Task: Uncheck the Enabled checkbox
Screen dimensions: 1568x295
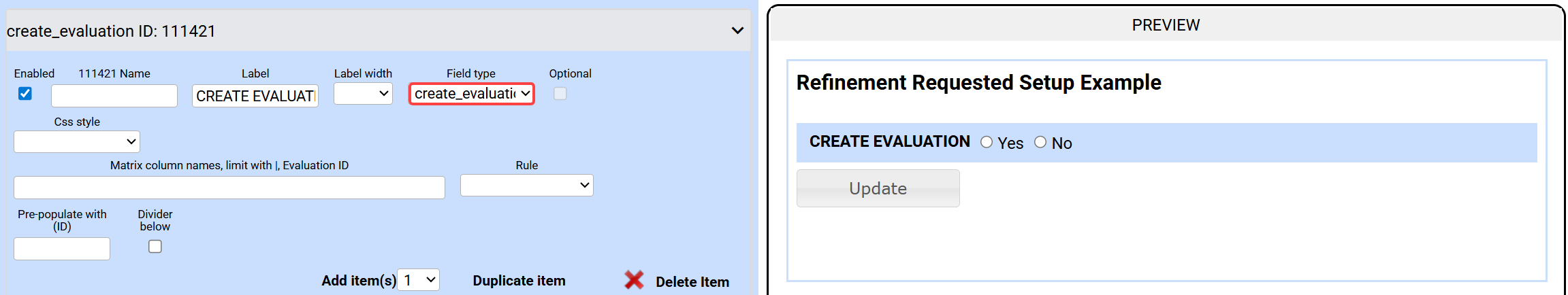Action: click(25, 94)
